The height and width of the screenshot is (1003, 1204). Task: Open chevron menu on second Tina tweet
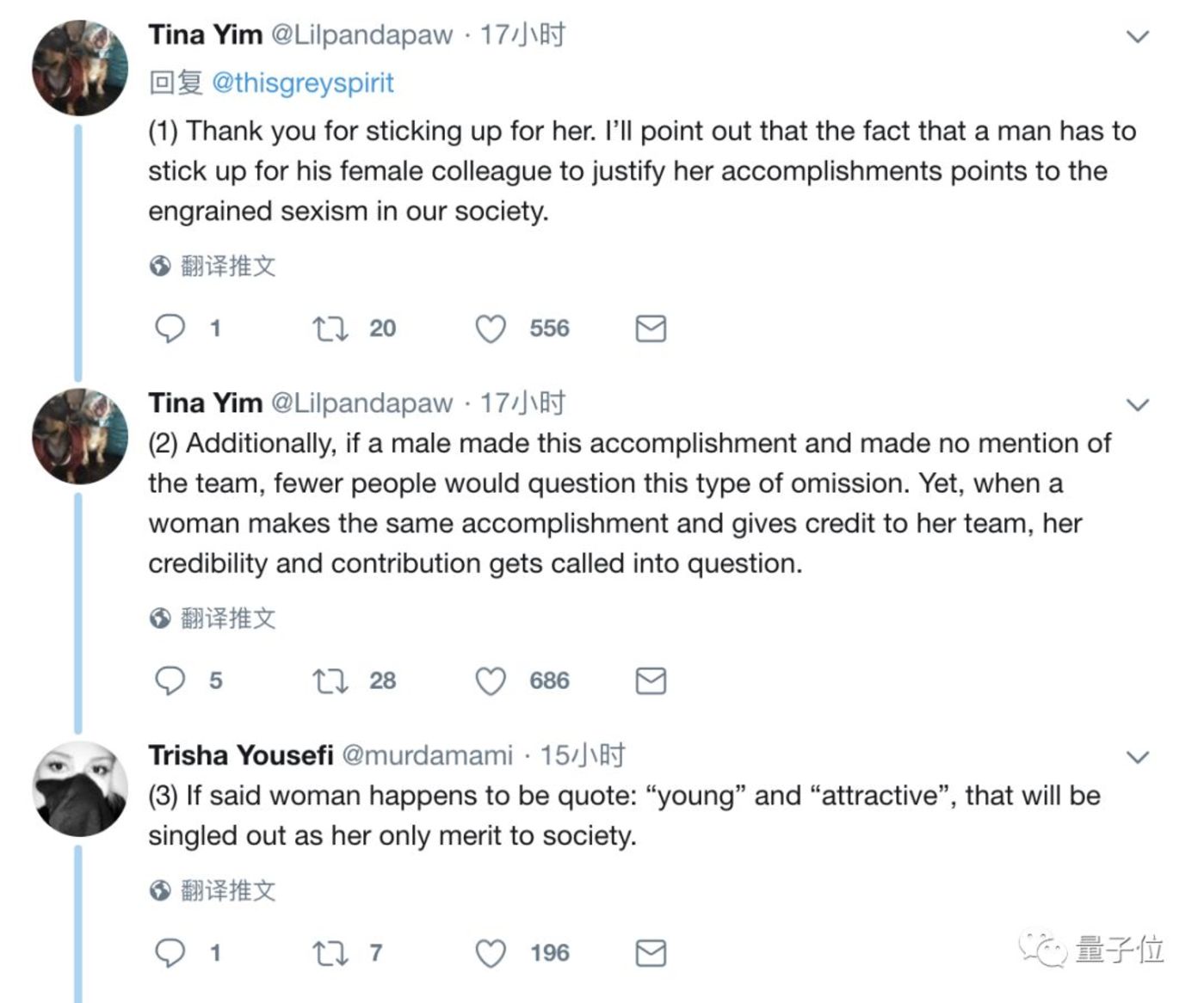1138,404
